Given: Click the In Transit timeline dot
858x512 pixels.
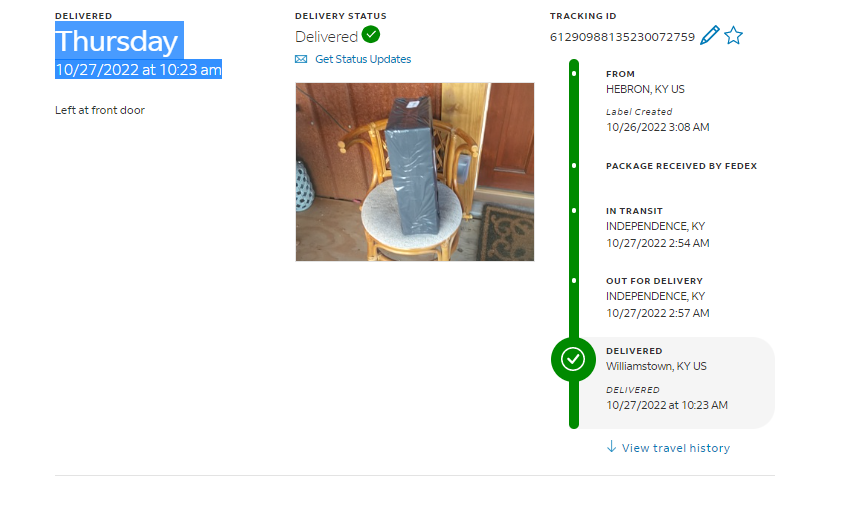Looking at the screenshot, I should pos(573,210).
